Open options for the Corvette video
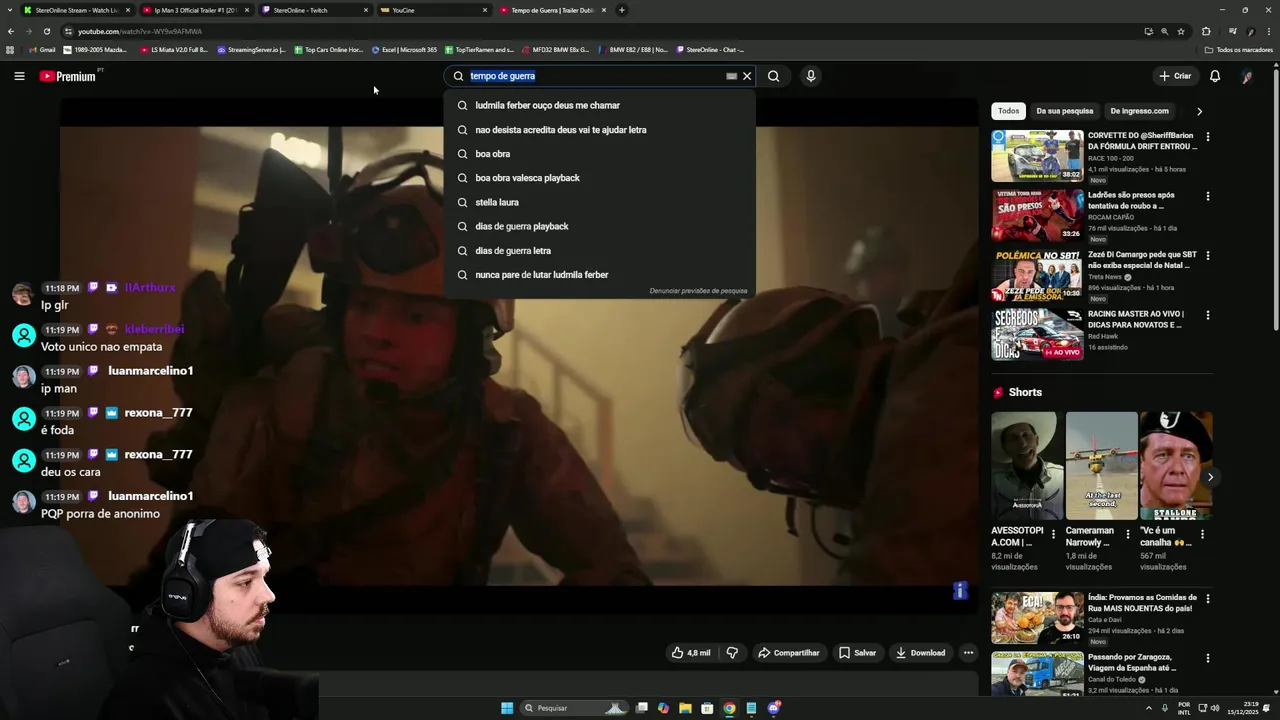The height and width of the screenshot is (720, 1280). point(1207,137)
